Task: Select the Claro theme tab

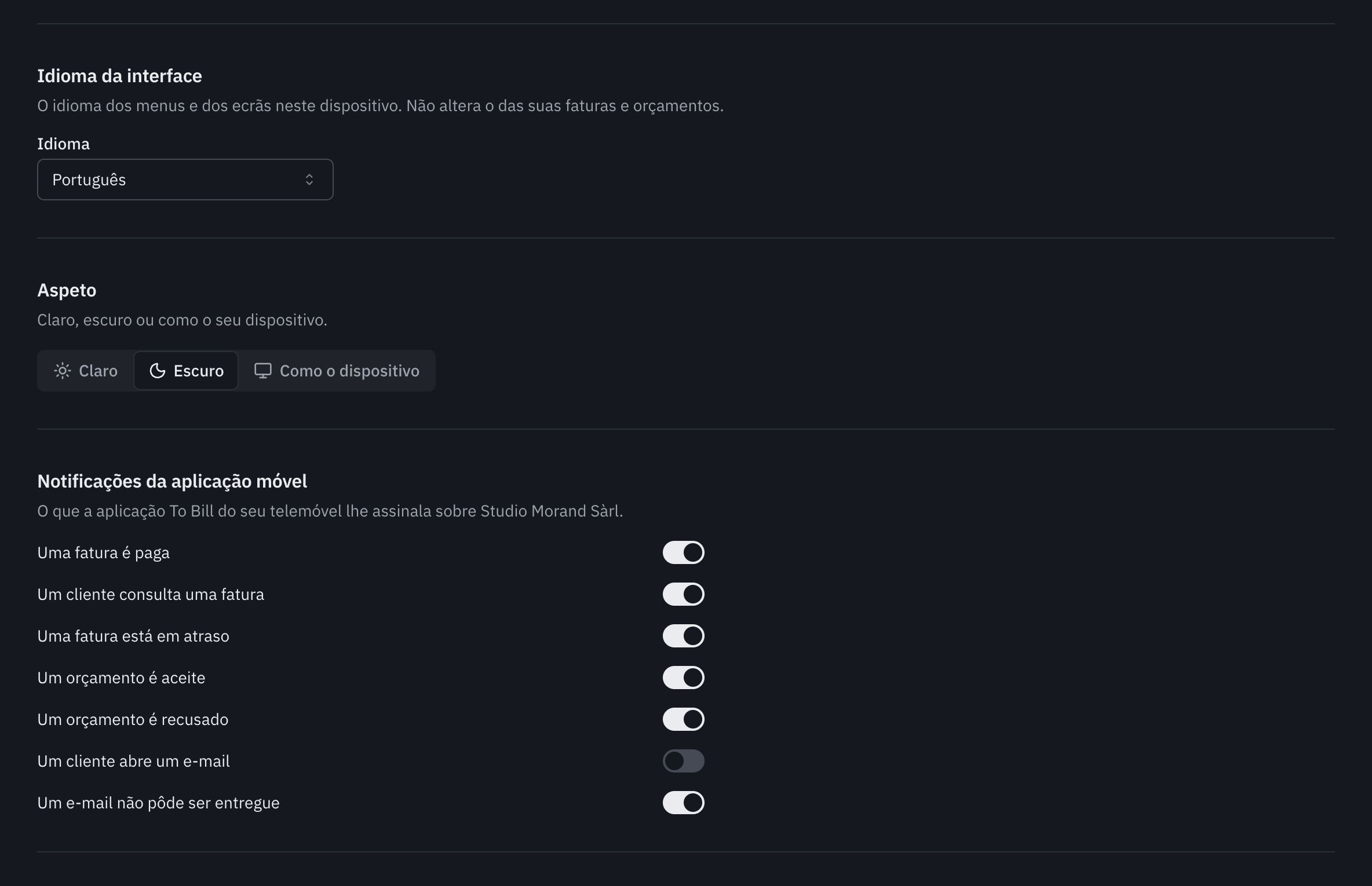Action: coord(86,371)
